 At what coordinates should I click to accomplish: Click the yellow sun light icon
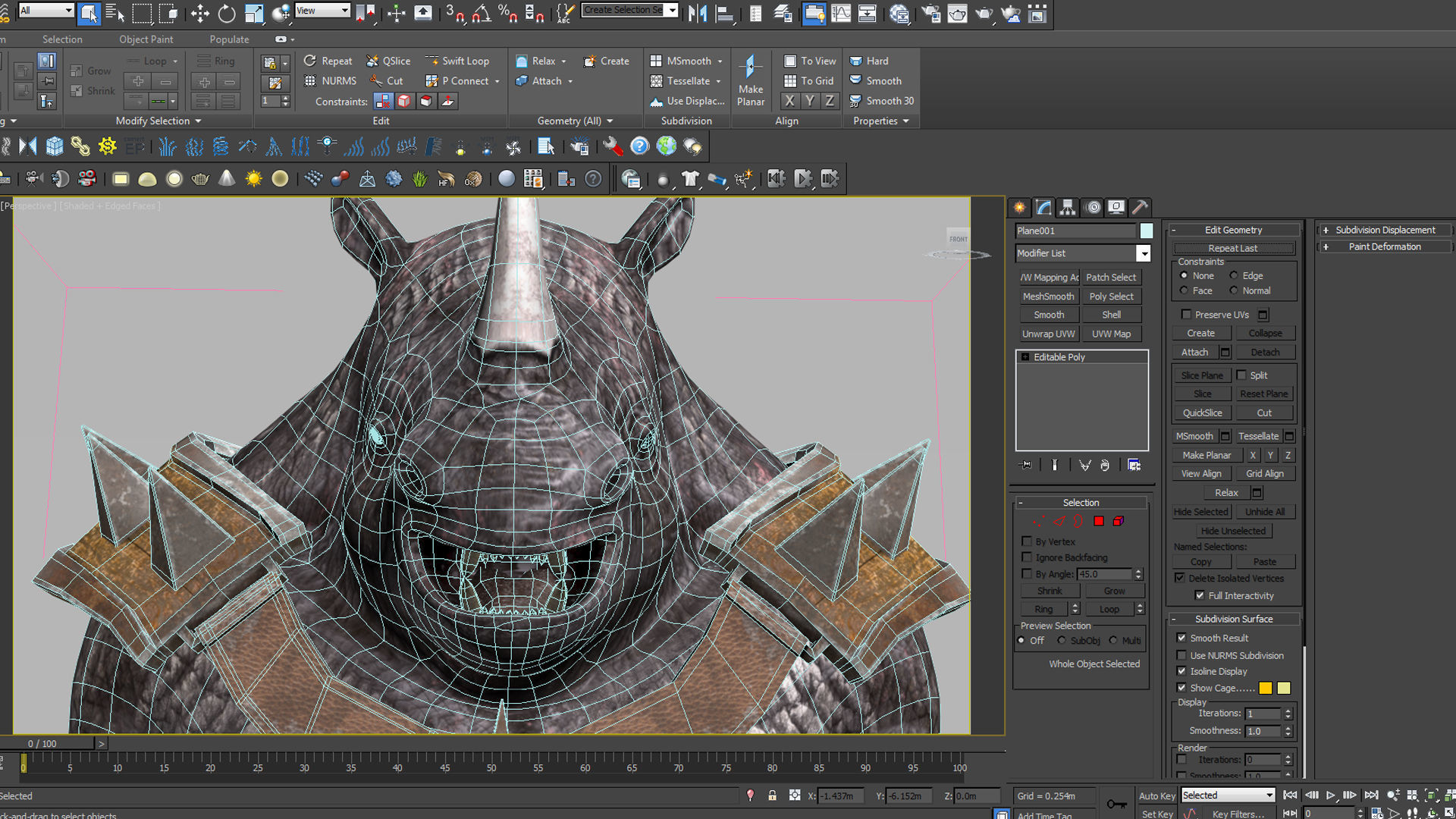click(x=253, y=179)
